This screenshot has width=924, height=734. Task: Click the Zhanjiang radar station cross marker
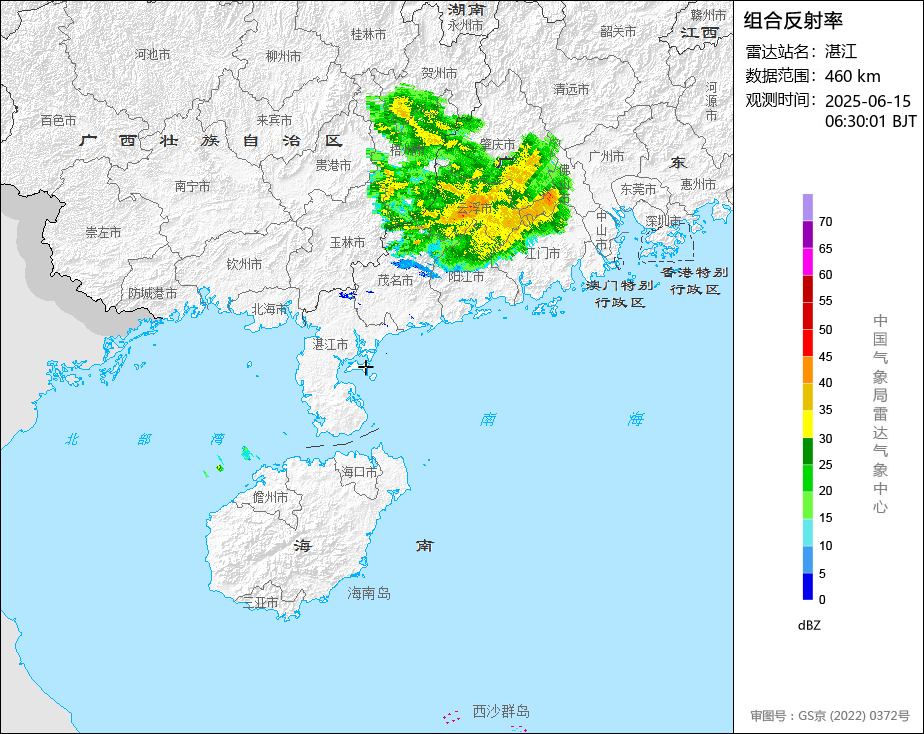click(x=366, y=368)
